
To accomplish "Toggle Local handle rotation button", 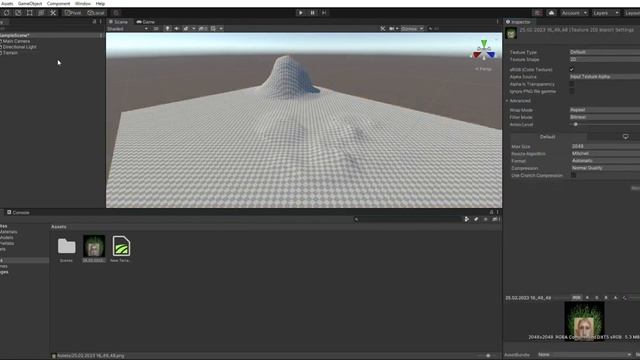I will [x=96, y=13].
